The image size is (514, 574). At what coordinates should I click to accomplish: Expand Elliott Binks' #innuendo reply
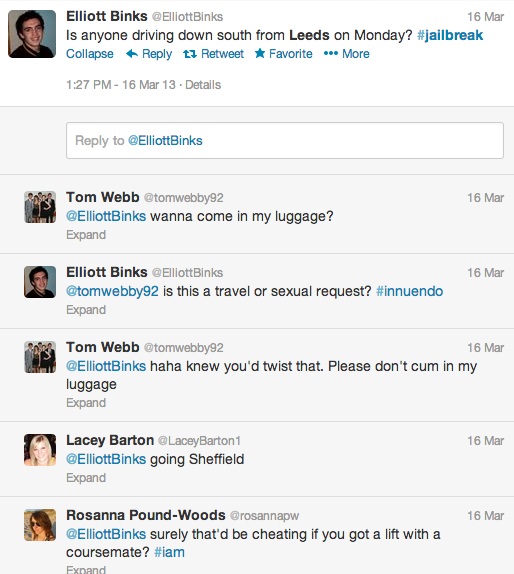click(x=86, y=310)
